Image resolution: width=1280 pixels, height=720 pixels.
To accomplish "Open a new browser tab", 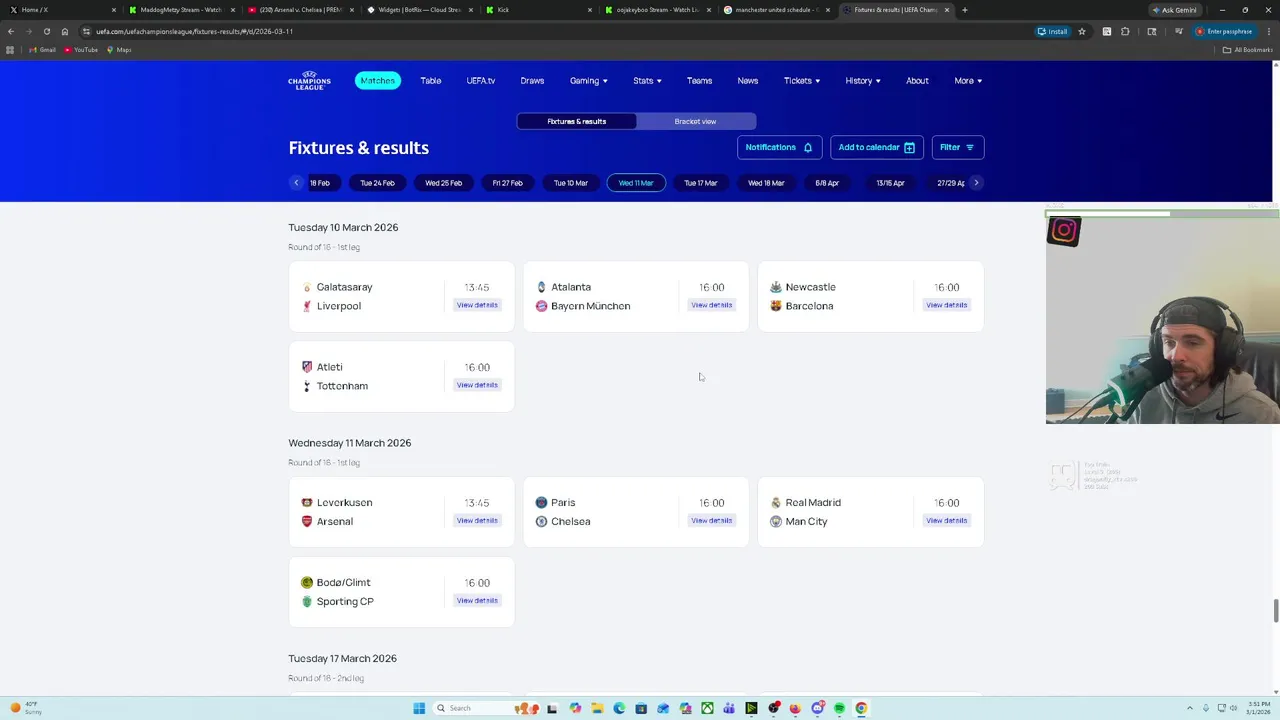I will tap(964, 10).
